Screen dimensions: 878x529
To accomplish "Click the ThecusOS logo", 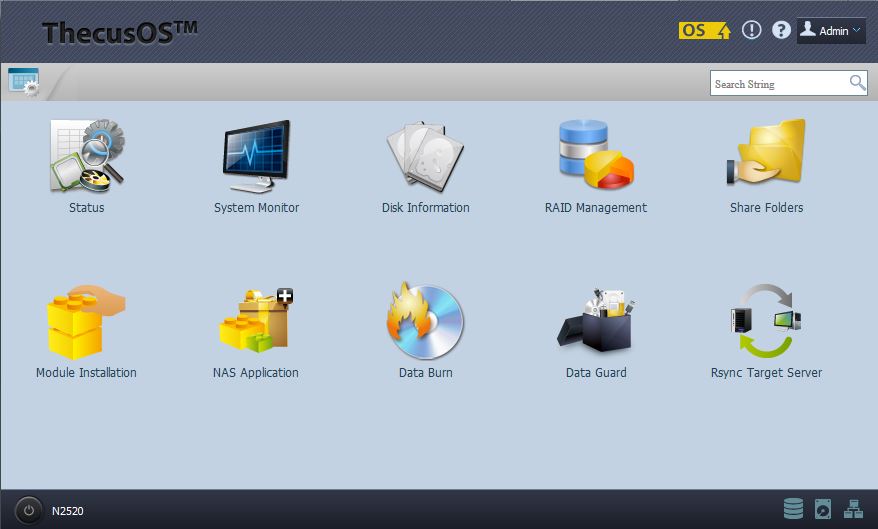I will [120, 32].
